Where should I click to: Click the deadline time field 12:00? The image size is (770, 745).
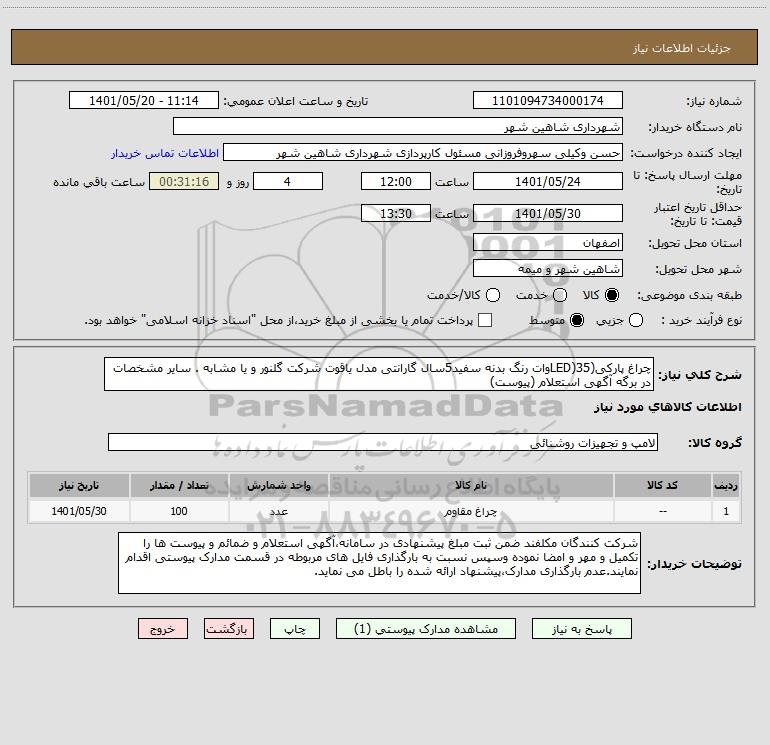click(x=396, y=181)
